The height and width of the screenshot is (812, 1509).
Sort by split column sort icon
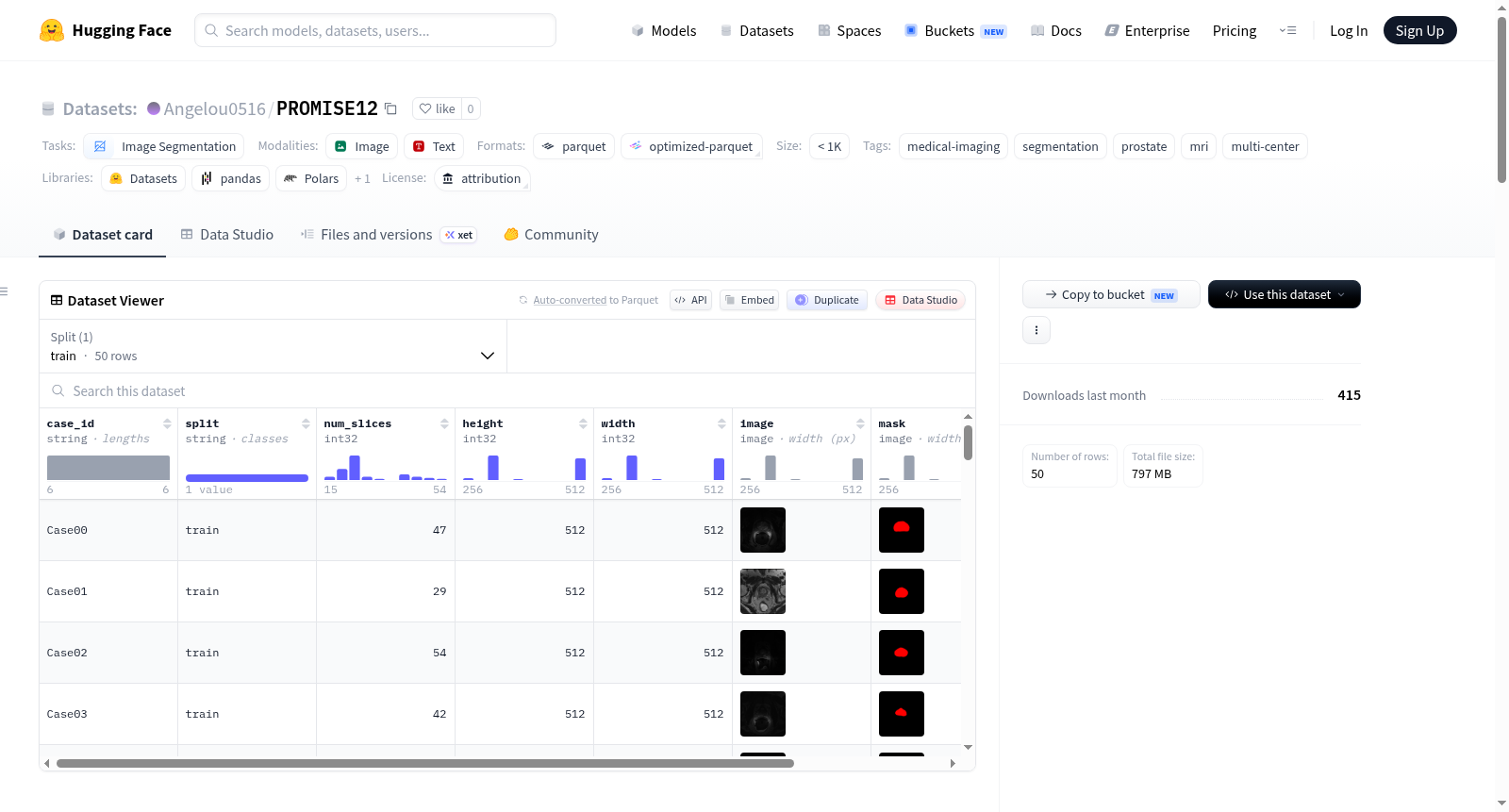tap(306, 423)
